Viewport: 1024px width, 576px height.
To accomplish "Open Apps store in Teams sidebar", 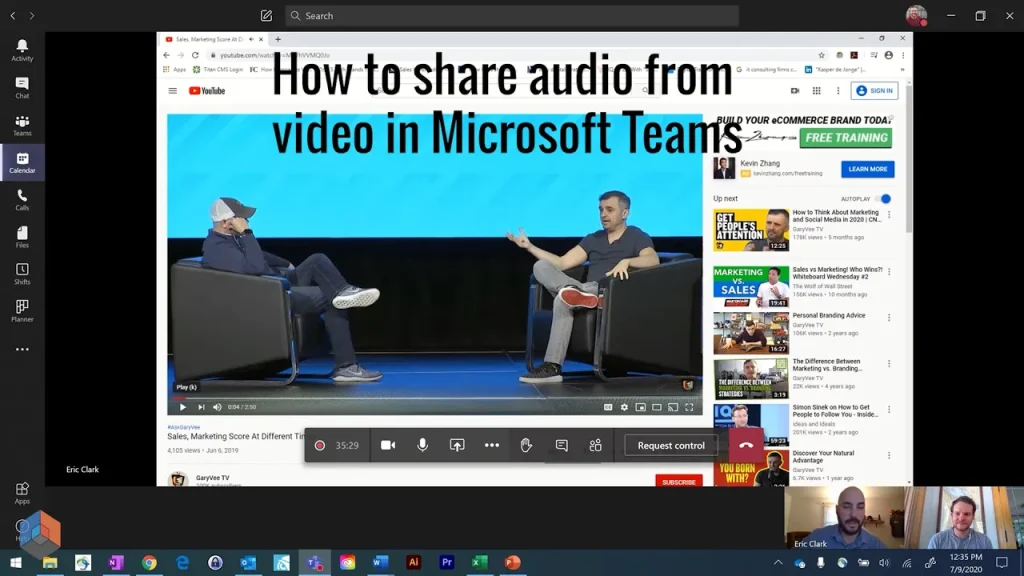I will pyautogui.click(x=22, y=493).
